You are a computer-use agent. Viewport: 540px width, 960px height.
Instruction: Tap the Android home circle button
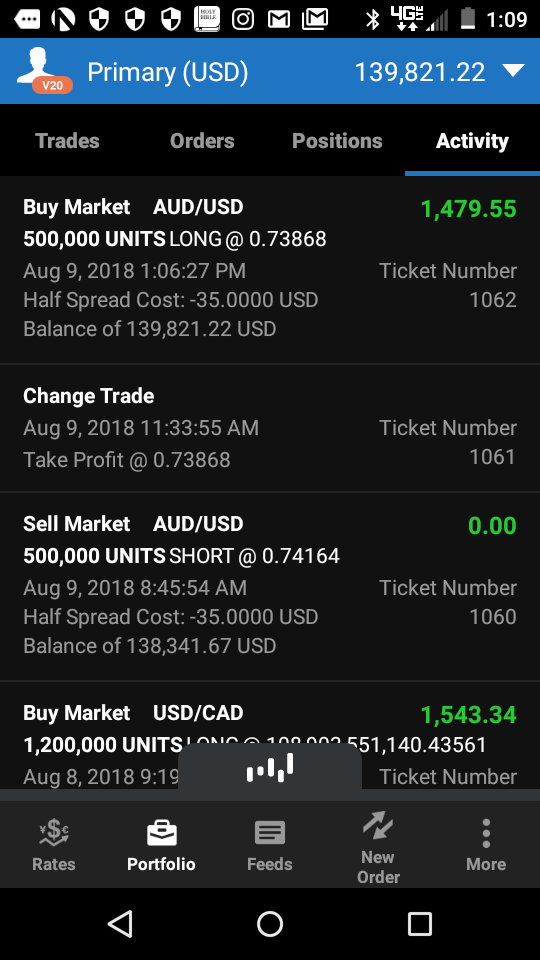coord(270,923)
